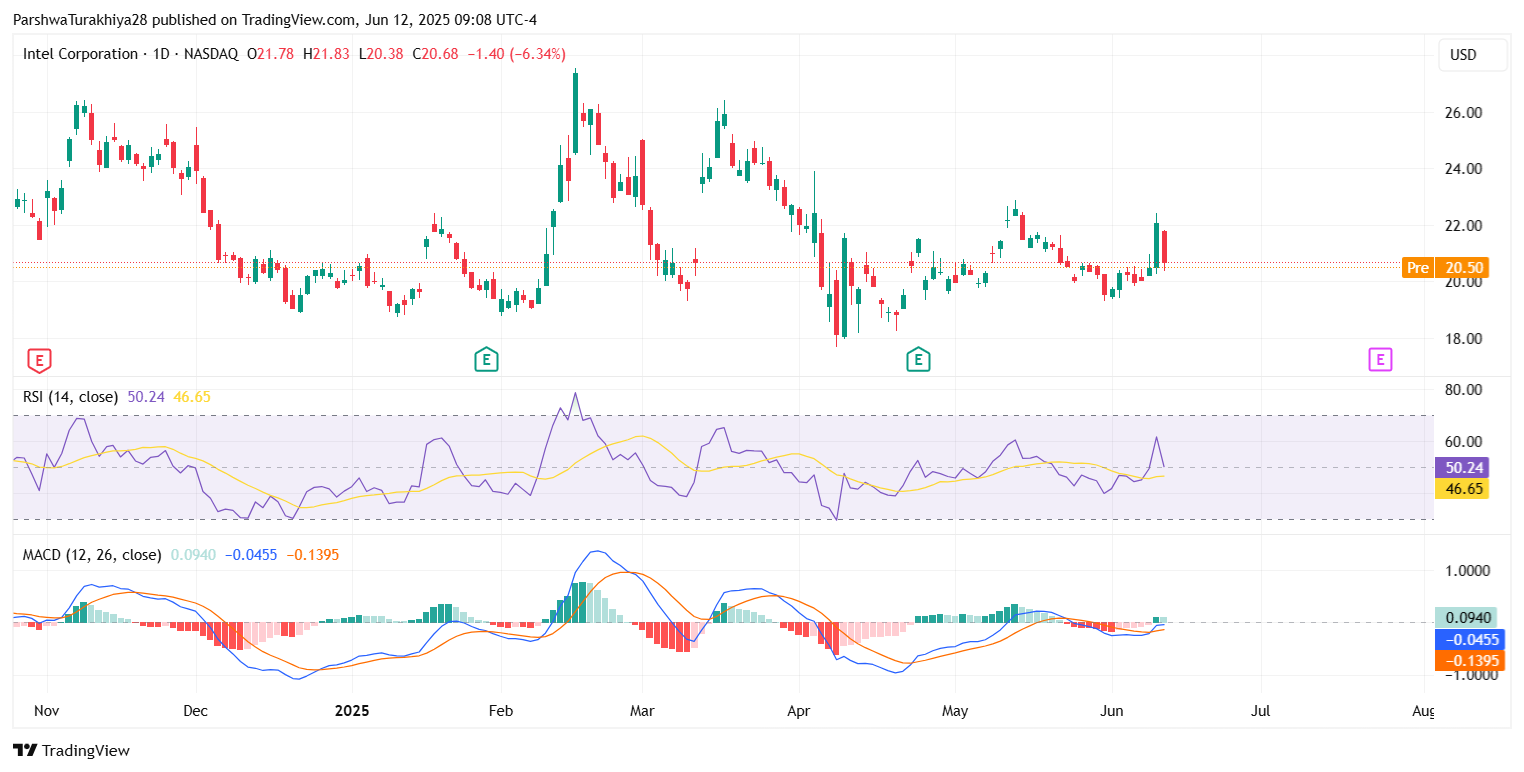
Task: Select the RSI (14, close) indicator label
Action: (x=70, y=397)
